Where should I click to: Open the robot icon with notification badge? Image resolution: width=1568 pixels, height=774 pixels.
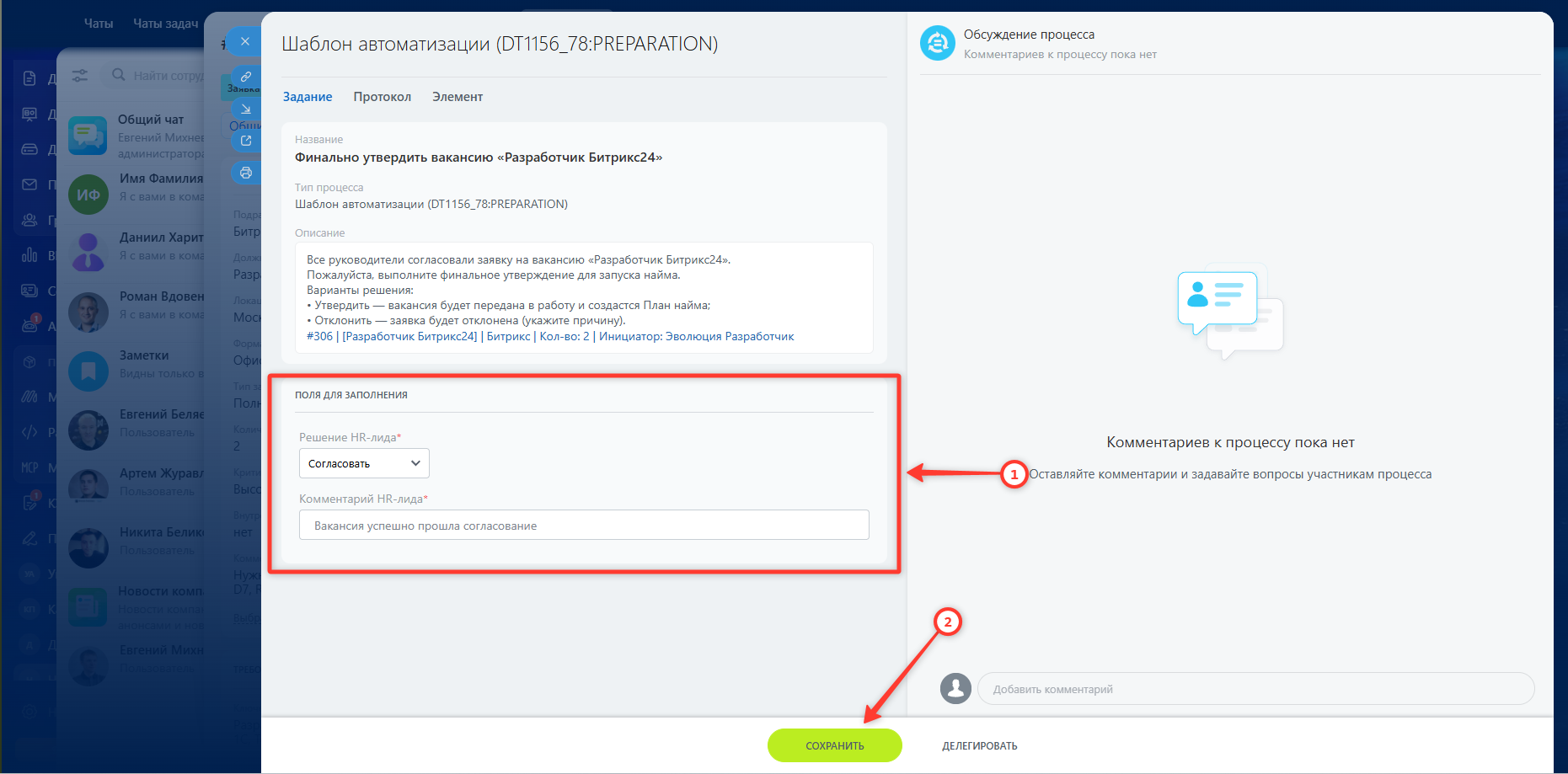point(29,325)
